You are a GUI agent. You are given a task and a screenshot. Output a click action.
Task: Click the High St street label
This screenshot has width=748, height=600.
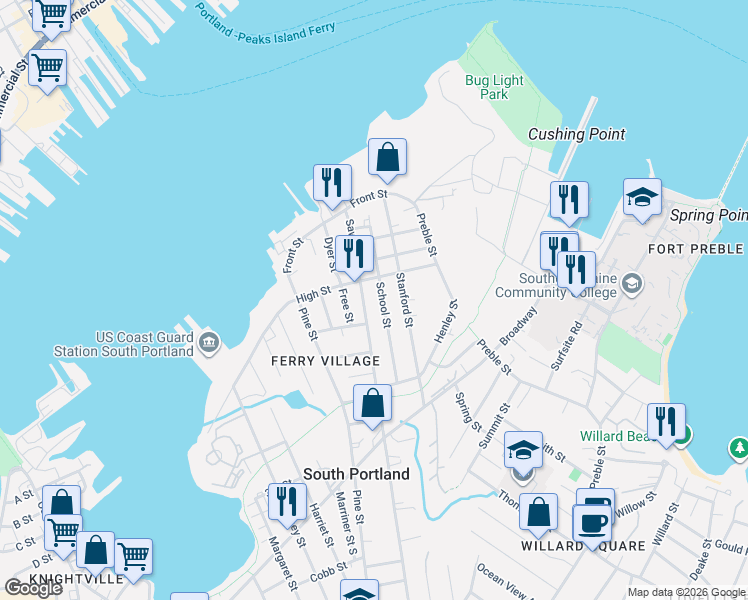[313, 295]
